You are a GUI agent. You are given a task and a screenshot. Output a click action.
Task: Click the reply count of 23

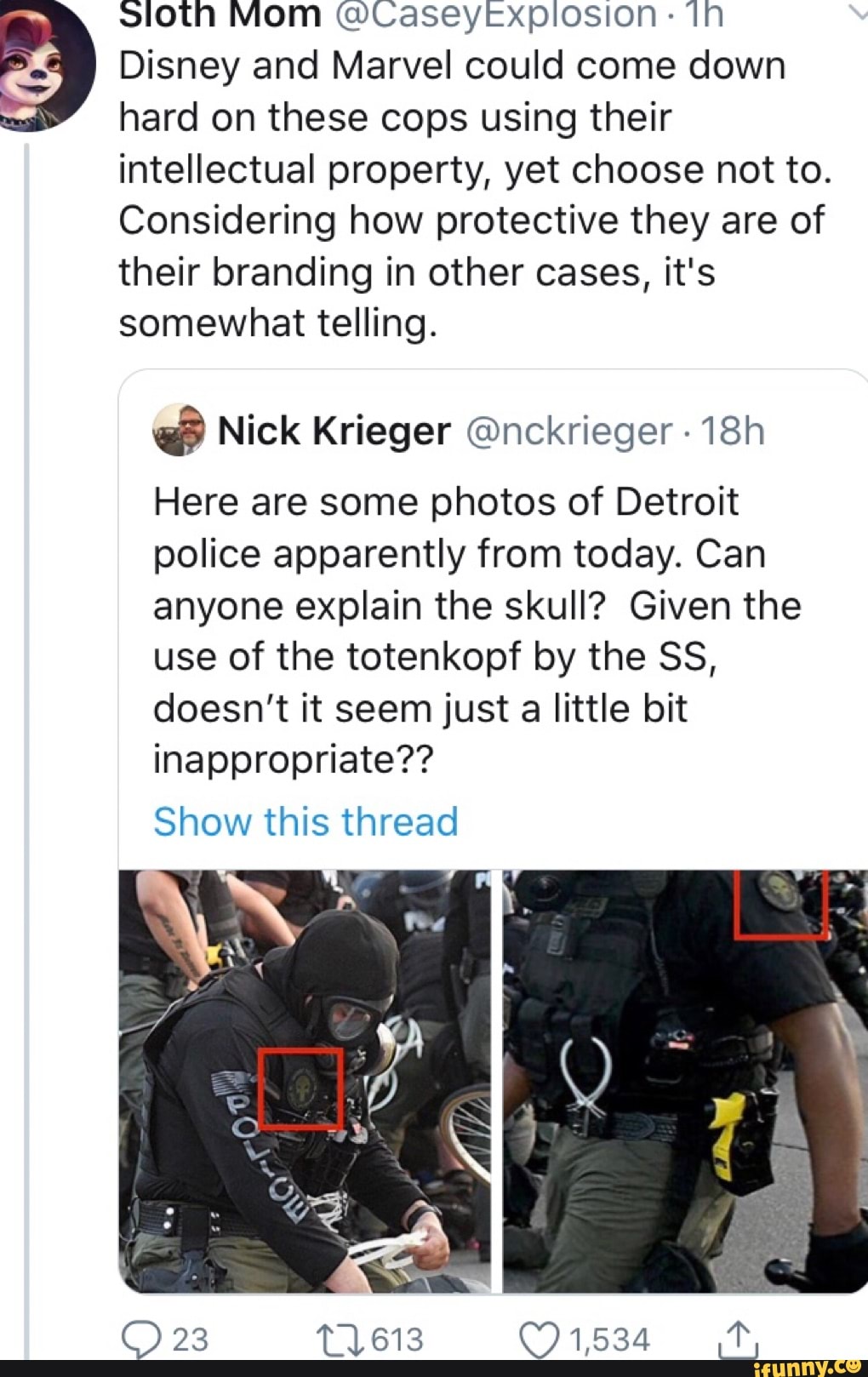(191, 1339)
